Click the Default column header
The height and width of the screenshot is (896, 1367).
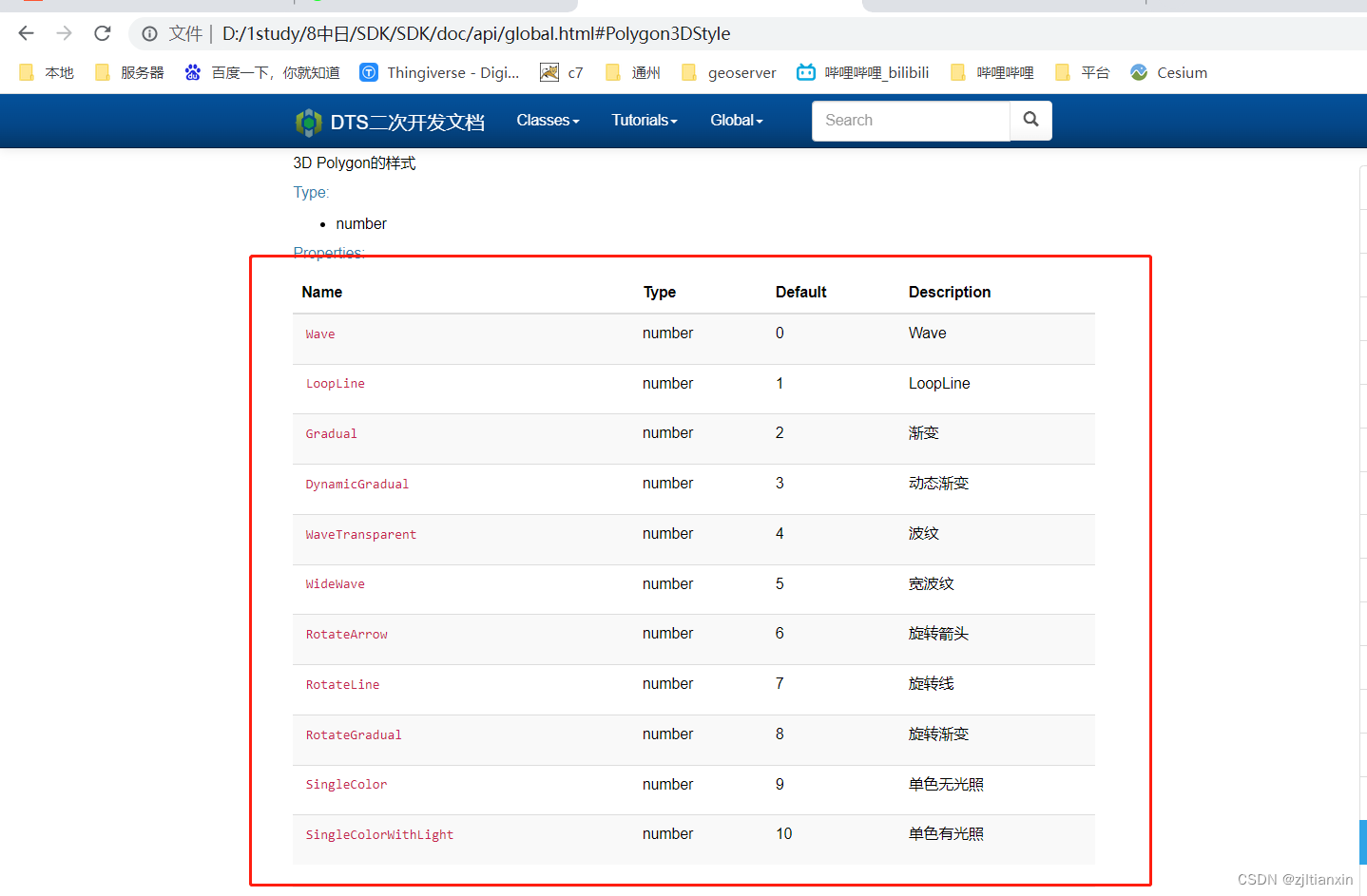(801, 292)
